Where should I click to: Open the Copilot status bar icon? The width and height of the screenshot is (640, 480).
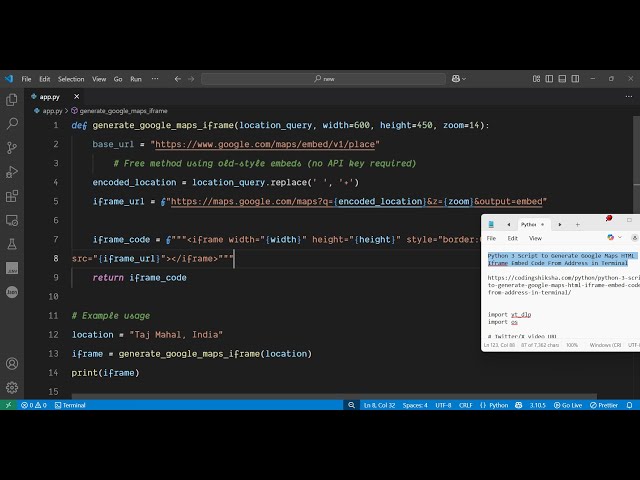(518, 405)
